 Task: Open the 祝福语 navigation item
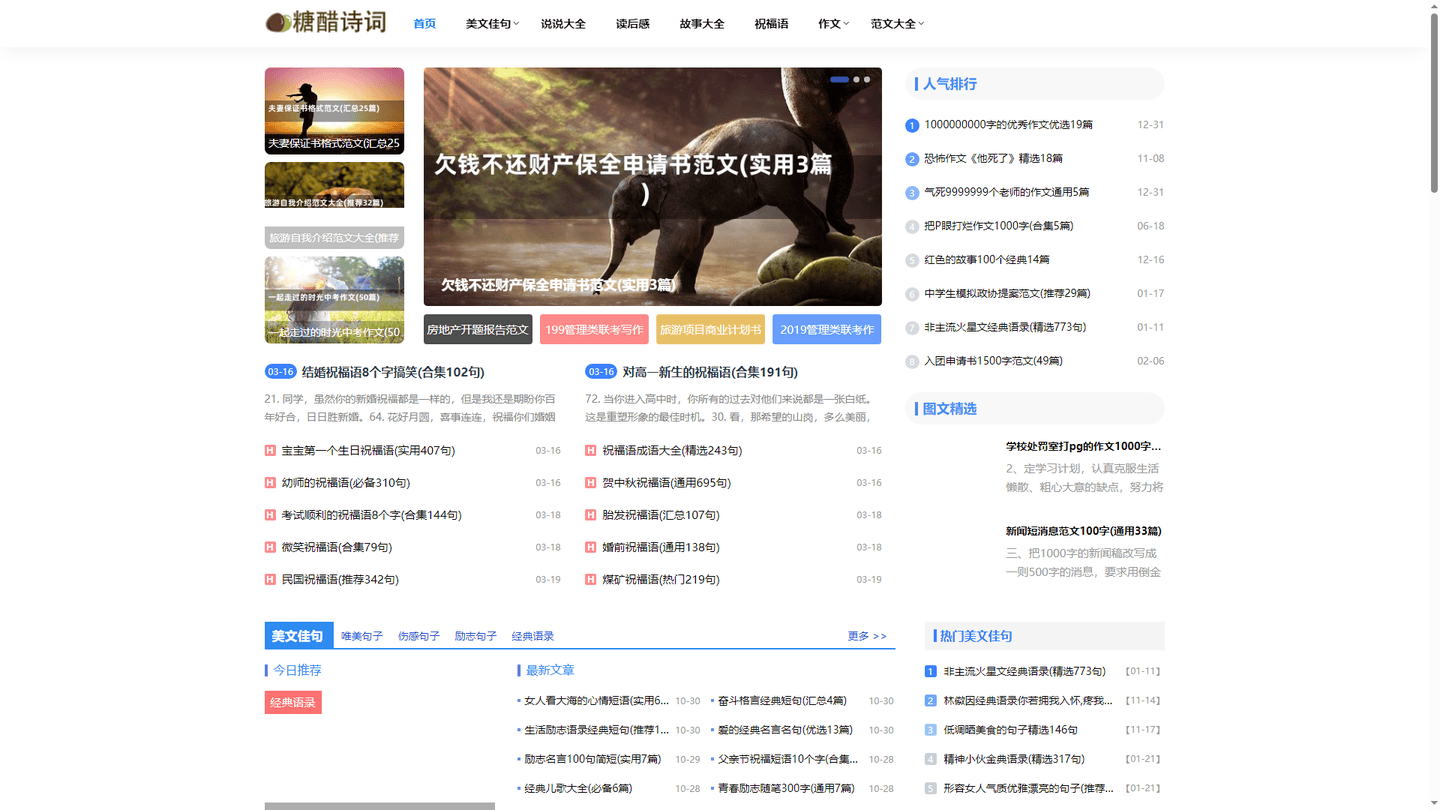771,24
